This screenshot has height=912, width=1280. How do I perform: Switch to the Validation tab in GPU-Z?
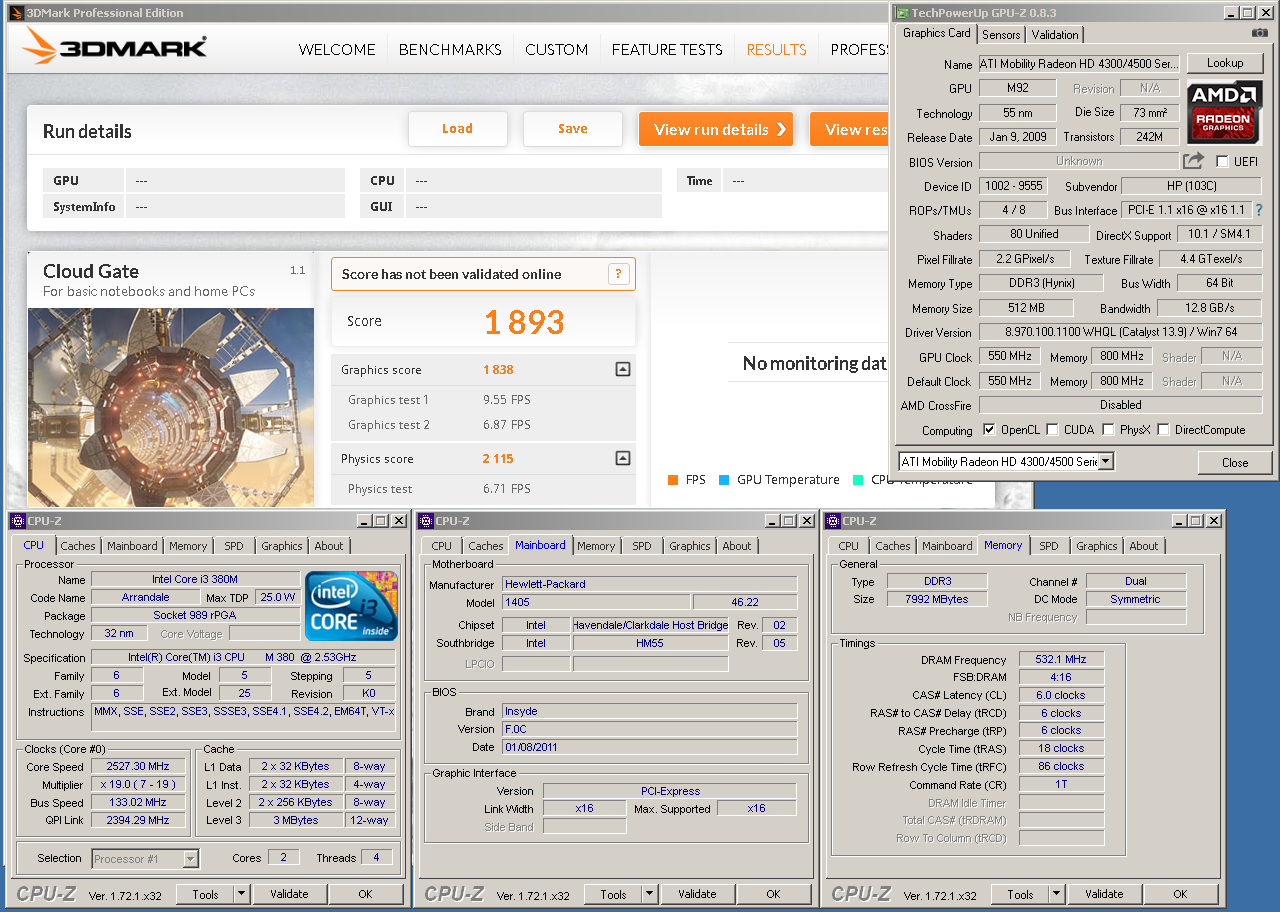click(x=1055, y=35)
